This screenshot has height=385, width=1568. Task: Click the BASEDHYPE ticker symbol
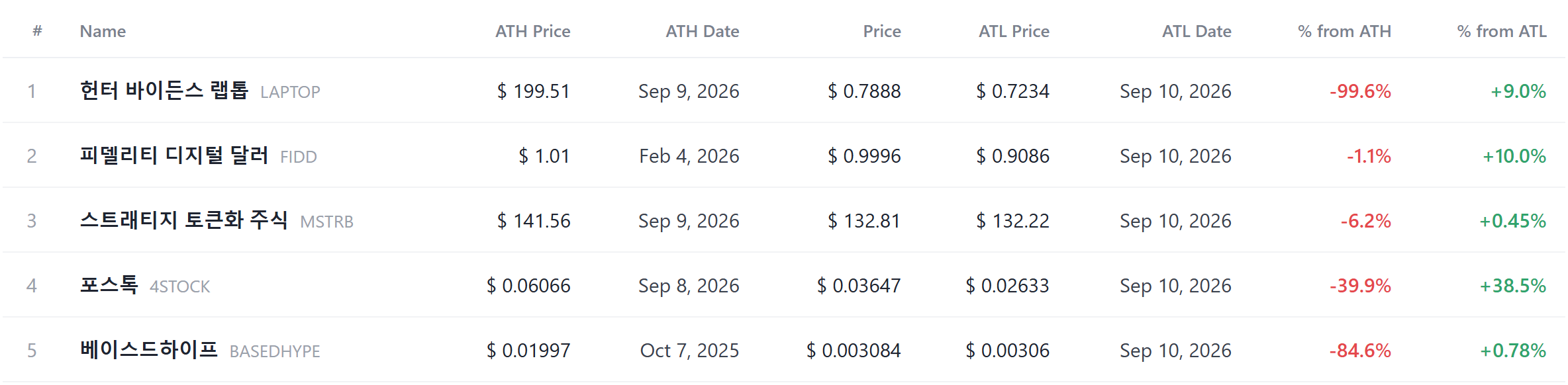click(x=275, y=351)
